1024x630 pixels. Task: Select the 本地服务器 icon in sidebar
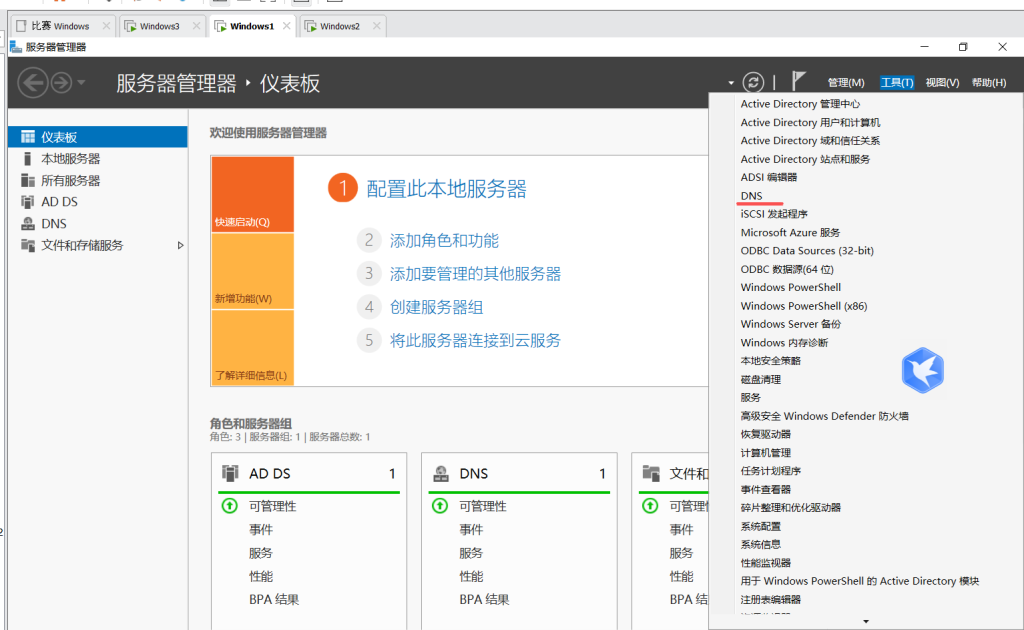pyautogui.click(x=28, y=159)
